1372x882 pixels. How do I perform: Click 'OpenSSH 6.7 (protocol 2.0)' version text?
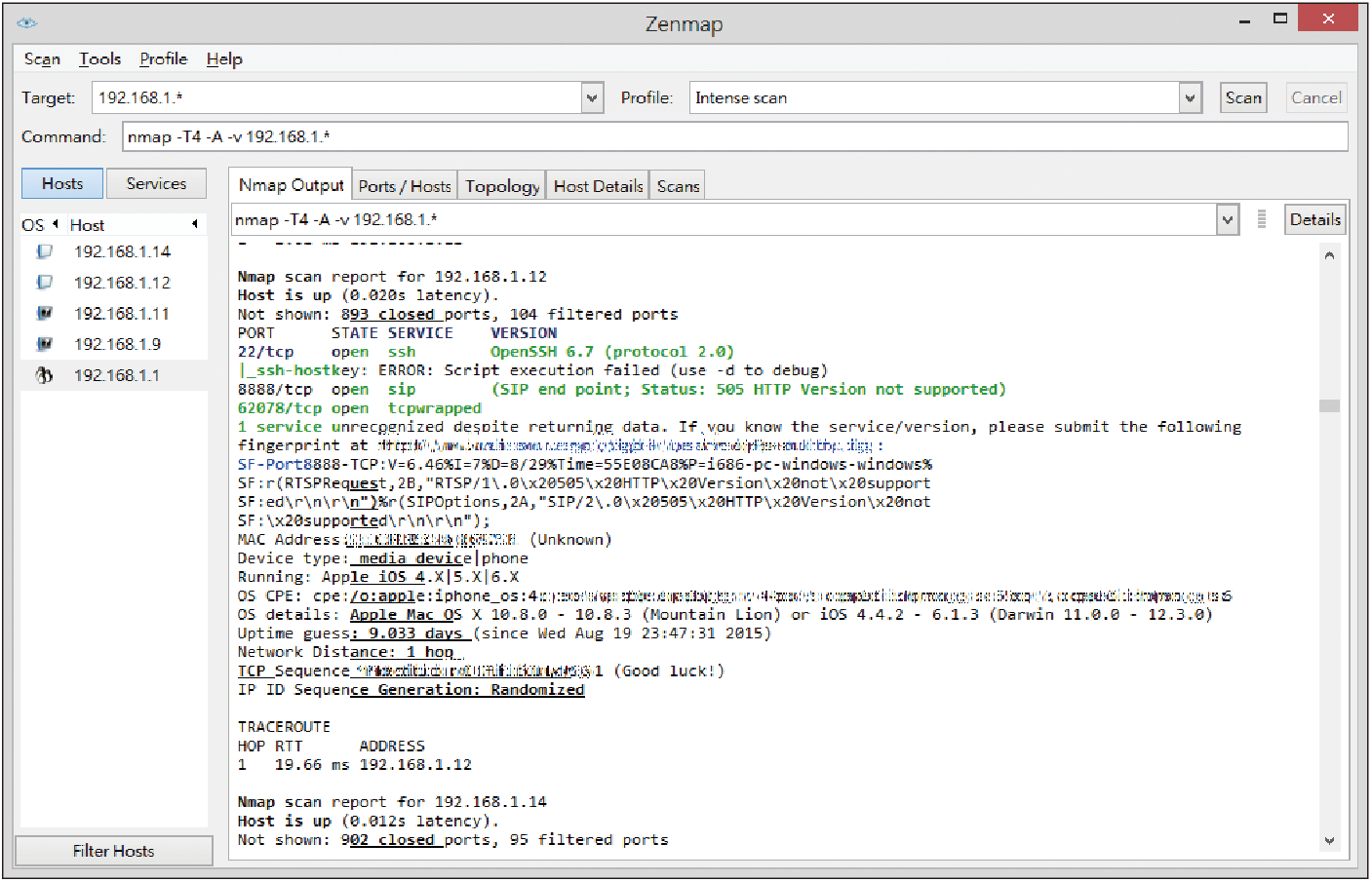pyautogui.click(x=612, y=352)
